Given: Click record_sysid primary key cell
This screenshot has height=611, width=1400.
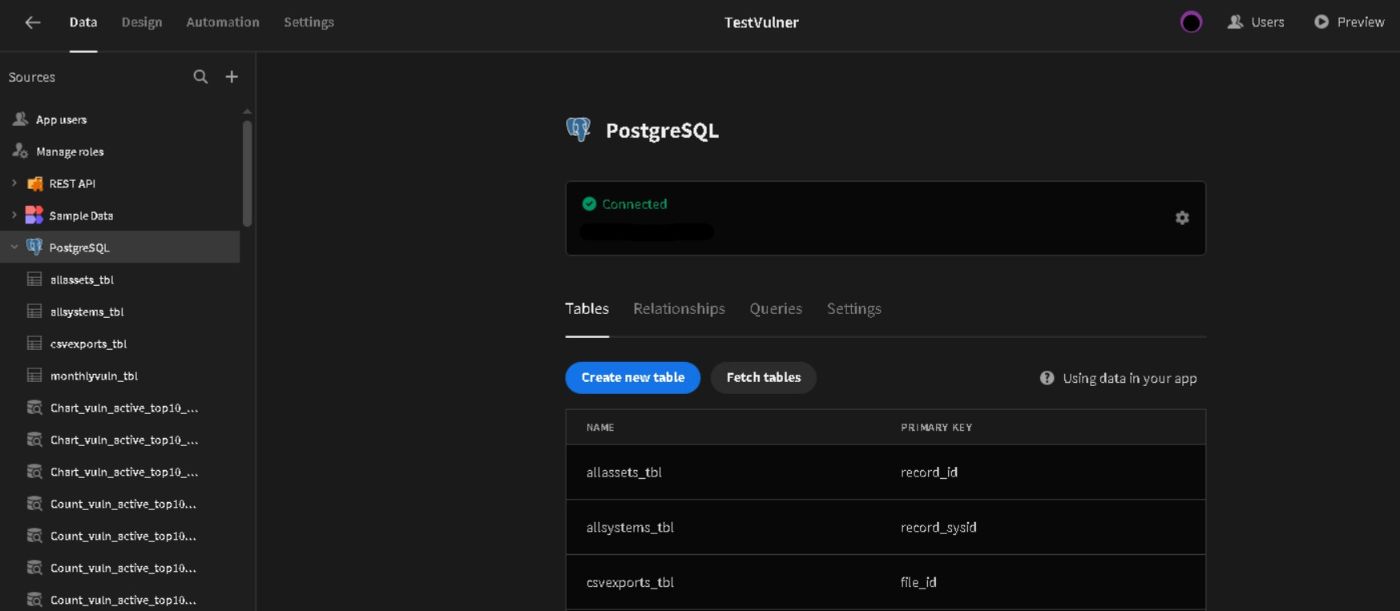Looking at the screenshot, I should (938, 527).
